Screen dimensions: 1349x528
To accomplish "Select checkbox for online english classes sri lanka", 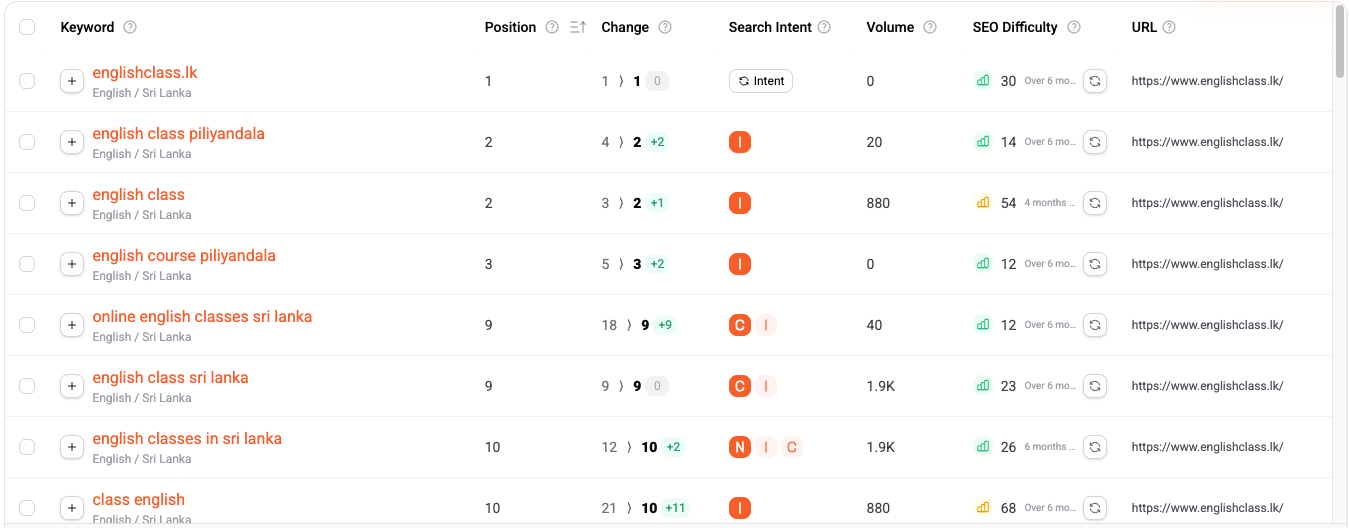I will pyautogui.click(x=27, y=325).
